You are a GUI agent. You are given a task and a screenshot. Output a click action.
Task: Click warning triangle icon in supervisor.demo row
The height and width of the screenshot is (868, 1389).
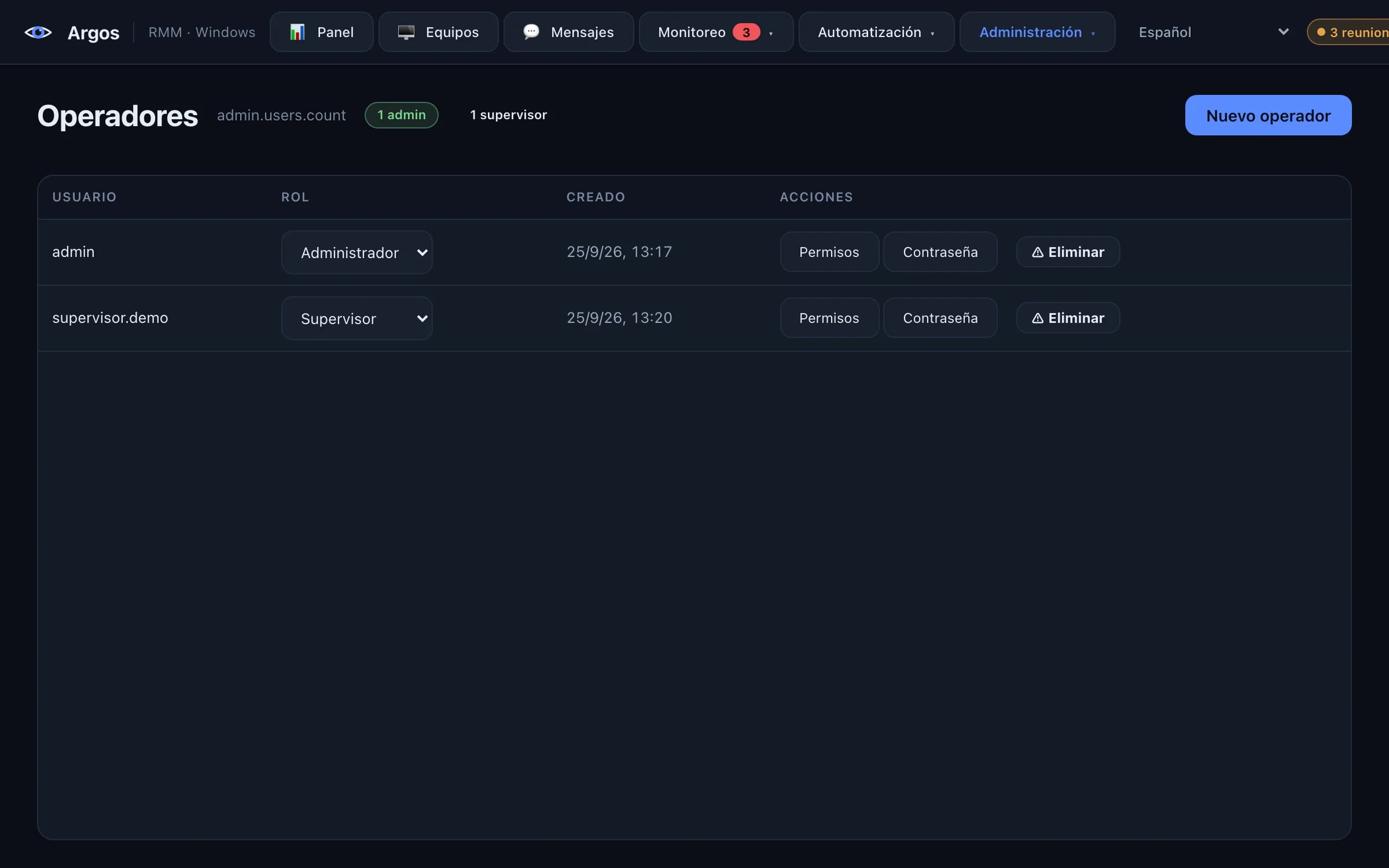1038,318
